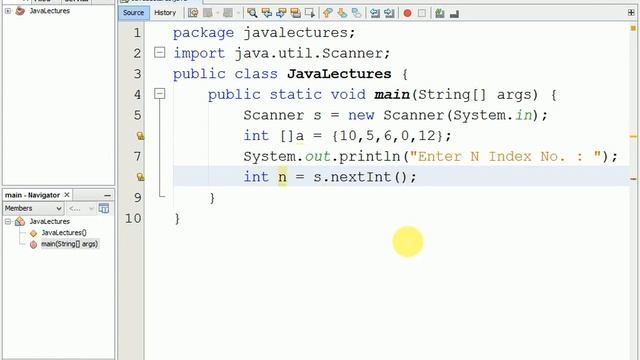Jump to Next Bookmark icon
Screen dimensions: 640x360
click(x=342, y=13)
